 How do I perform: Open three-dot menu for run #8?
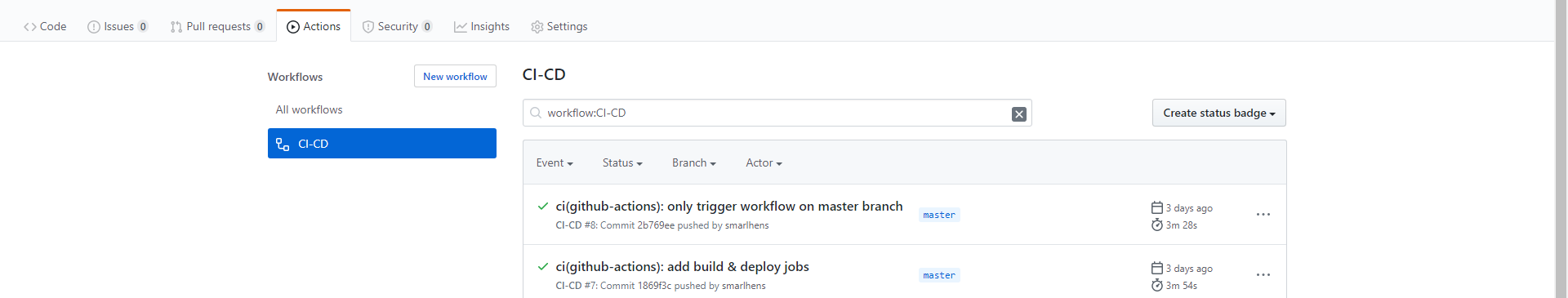(1263, 215)
